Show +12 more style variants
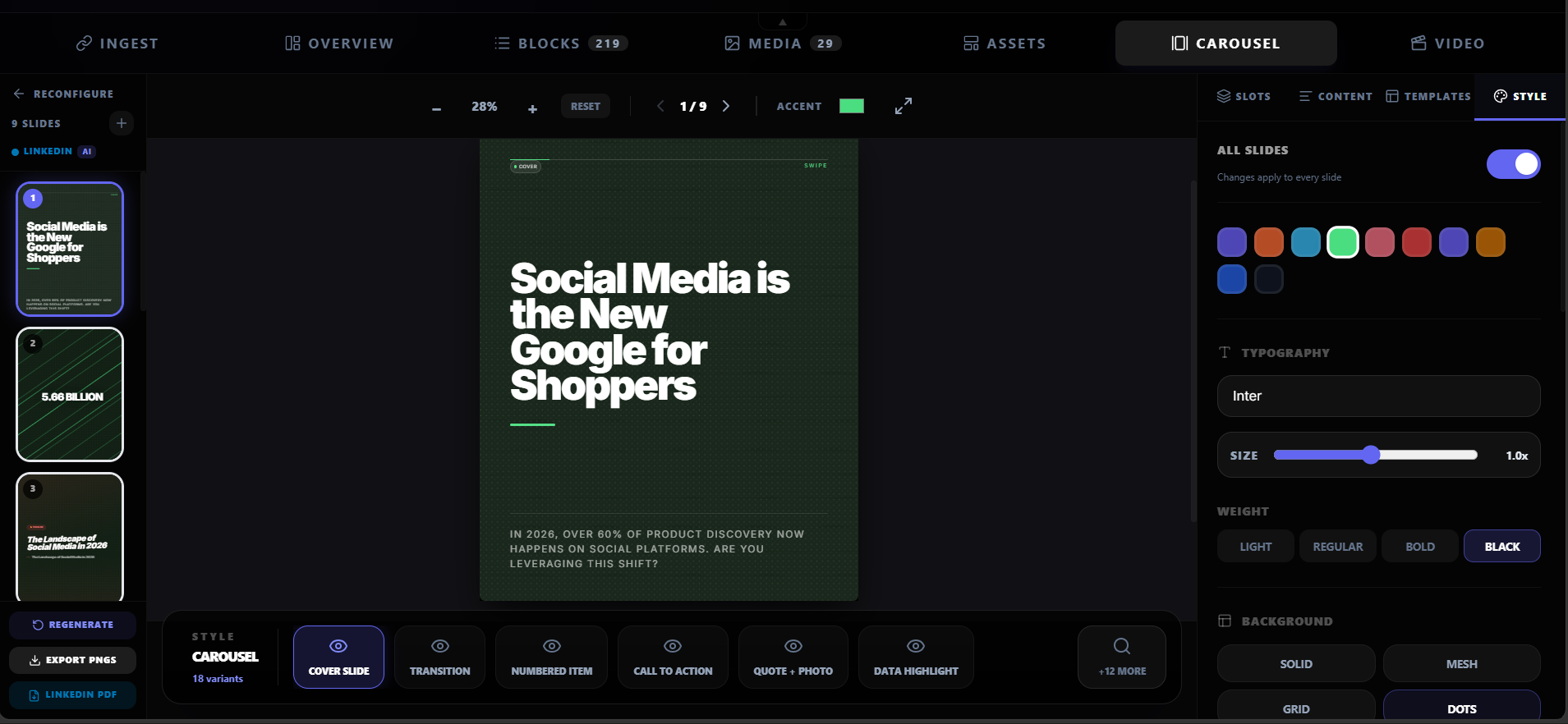The width and height of the screenshot is (1568, 724). coord(1122,657)
